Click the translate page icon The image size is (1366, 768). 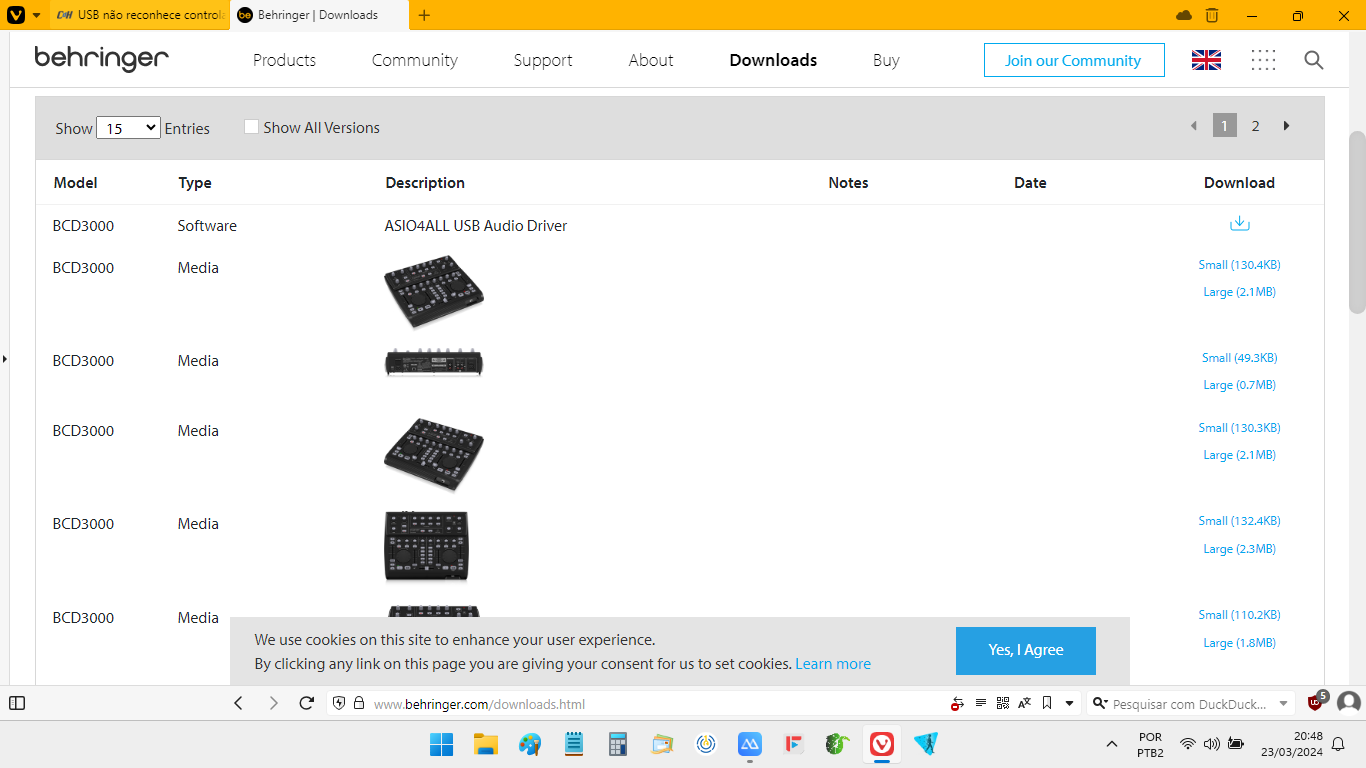[x=1024, y=703]
